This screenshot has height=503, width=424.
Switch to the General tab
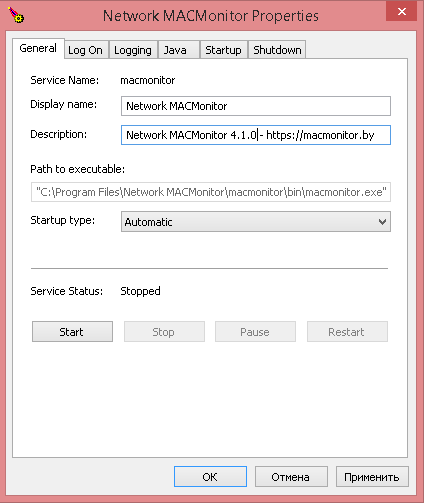(x=38, y=48)
